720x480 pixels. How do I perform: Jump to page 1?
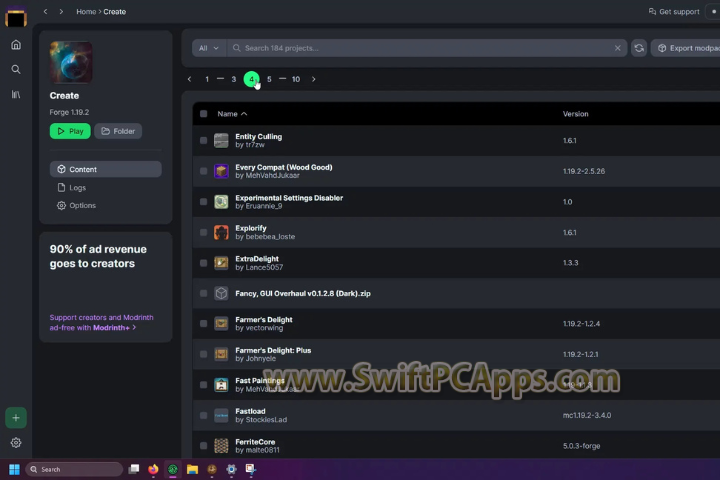(207, 79)
